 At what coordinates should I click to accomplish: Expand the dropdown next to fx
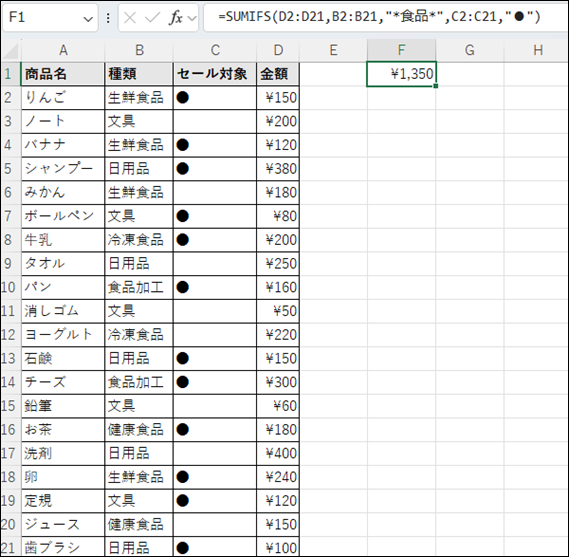click(x=192, y=18)
